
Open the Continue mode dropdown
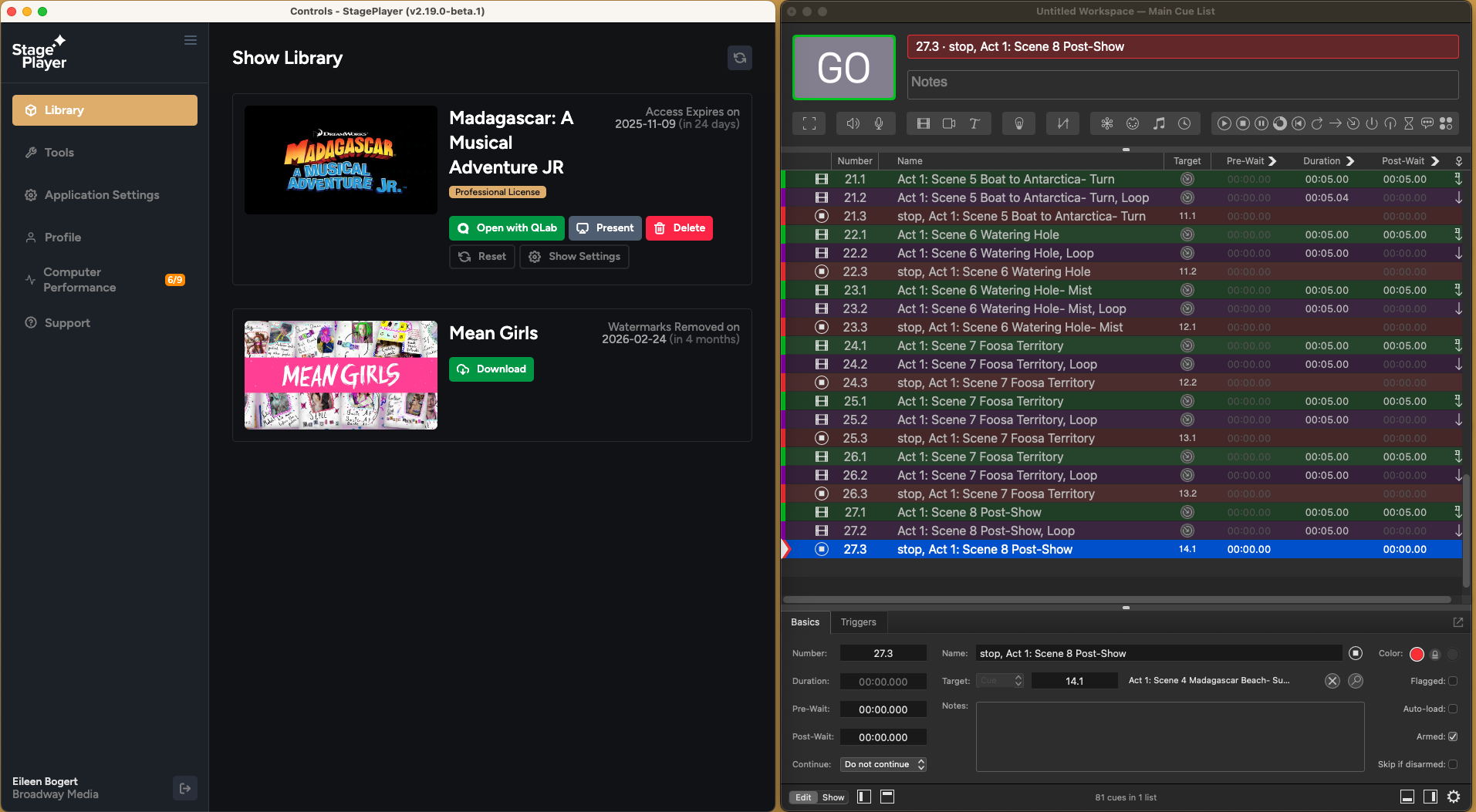(883, 764)
